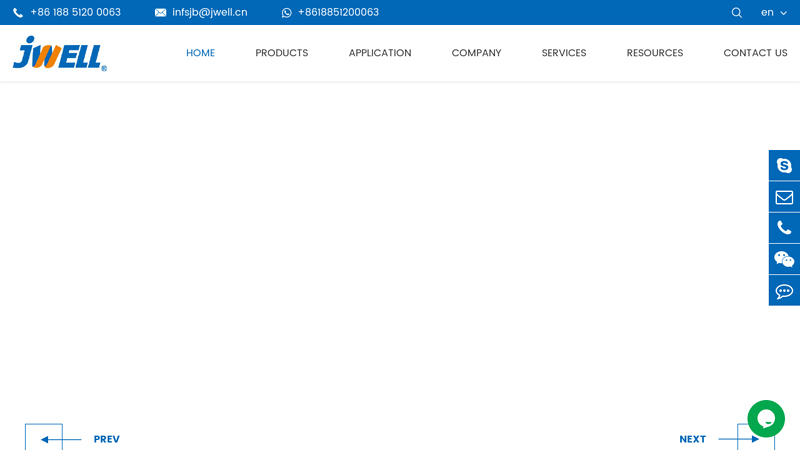
Task: Click the JWELL logo
Action: pos(60,53)
